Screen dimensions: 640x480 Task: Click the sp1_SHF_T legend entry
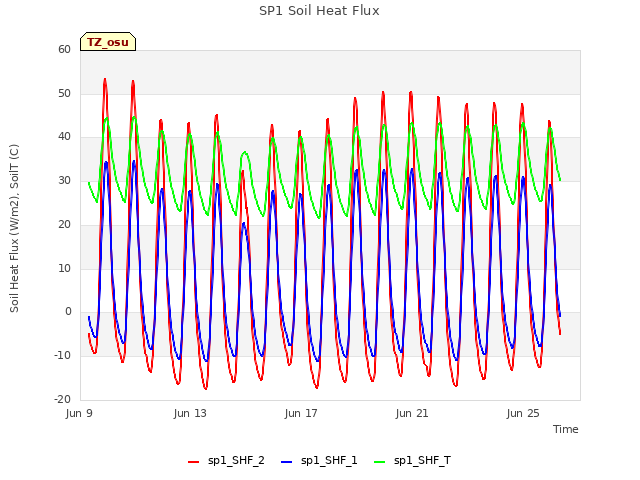(412, 461)
